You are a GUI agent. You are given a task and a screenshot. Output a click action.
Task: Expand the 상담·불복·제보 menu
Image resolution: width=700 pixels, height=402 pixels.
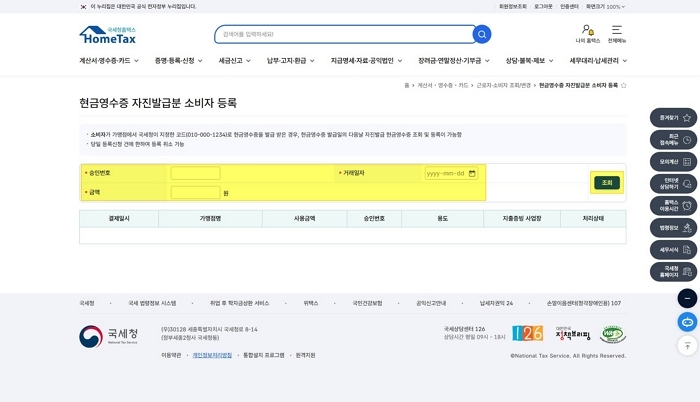pos(529,61)
